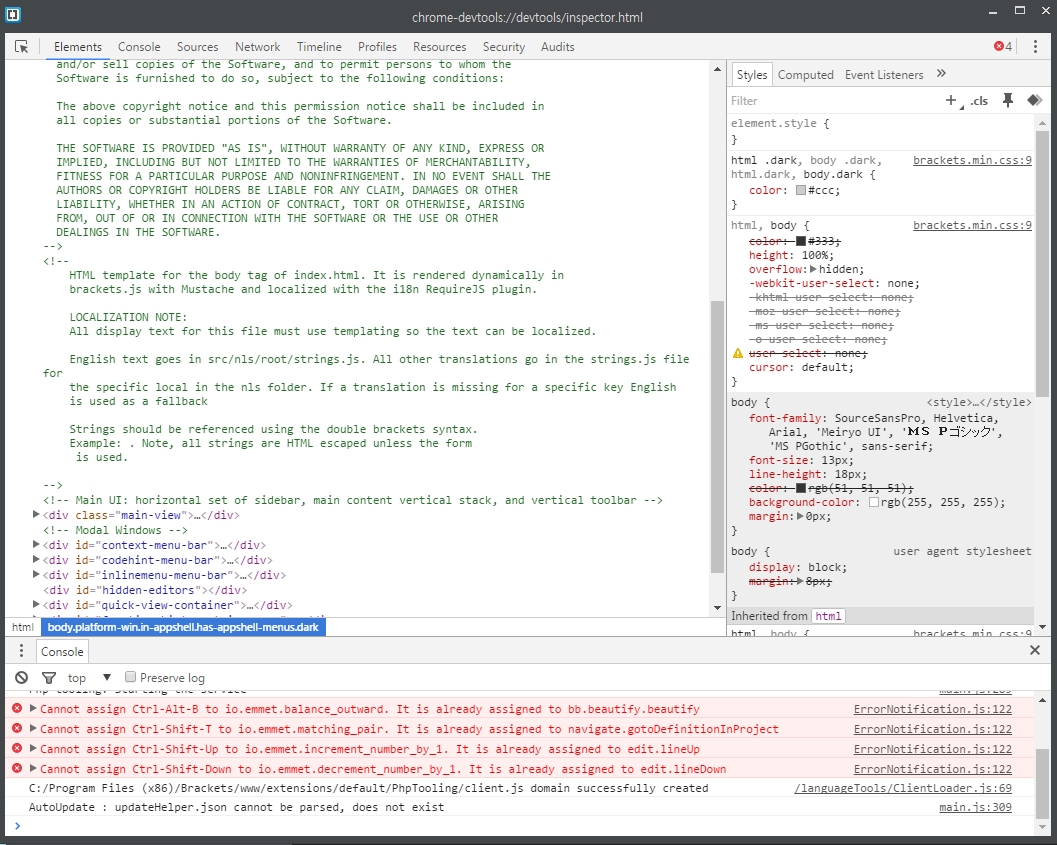This screenshot has height=845, width=1057.
Task: Show more sidebar tabs with chevron
Action: 941,74
